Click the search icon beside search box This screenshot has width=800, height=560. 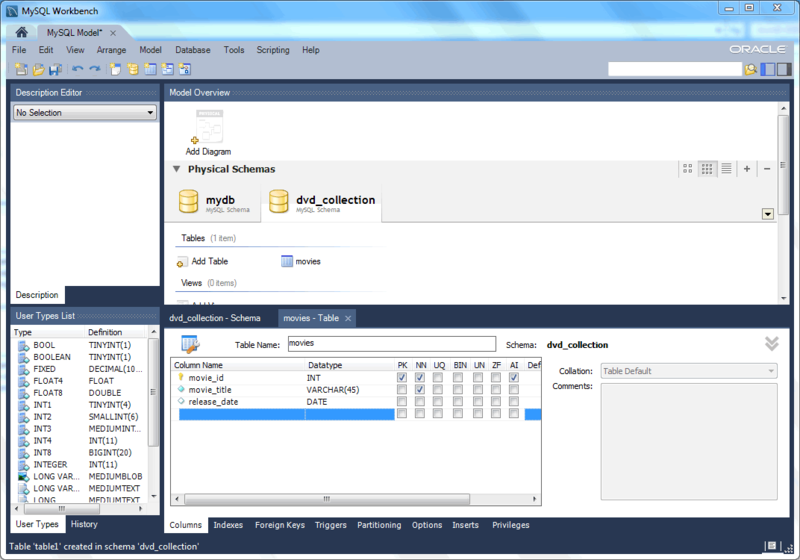point(750,69)
